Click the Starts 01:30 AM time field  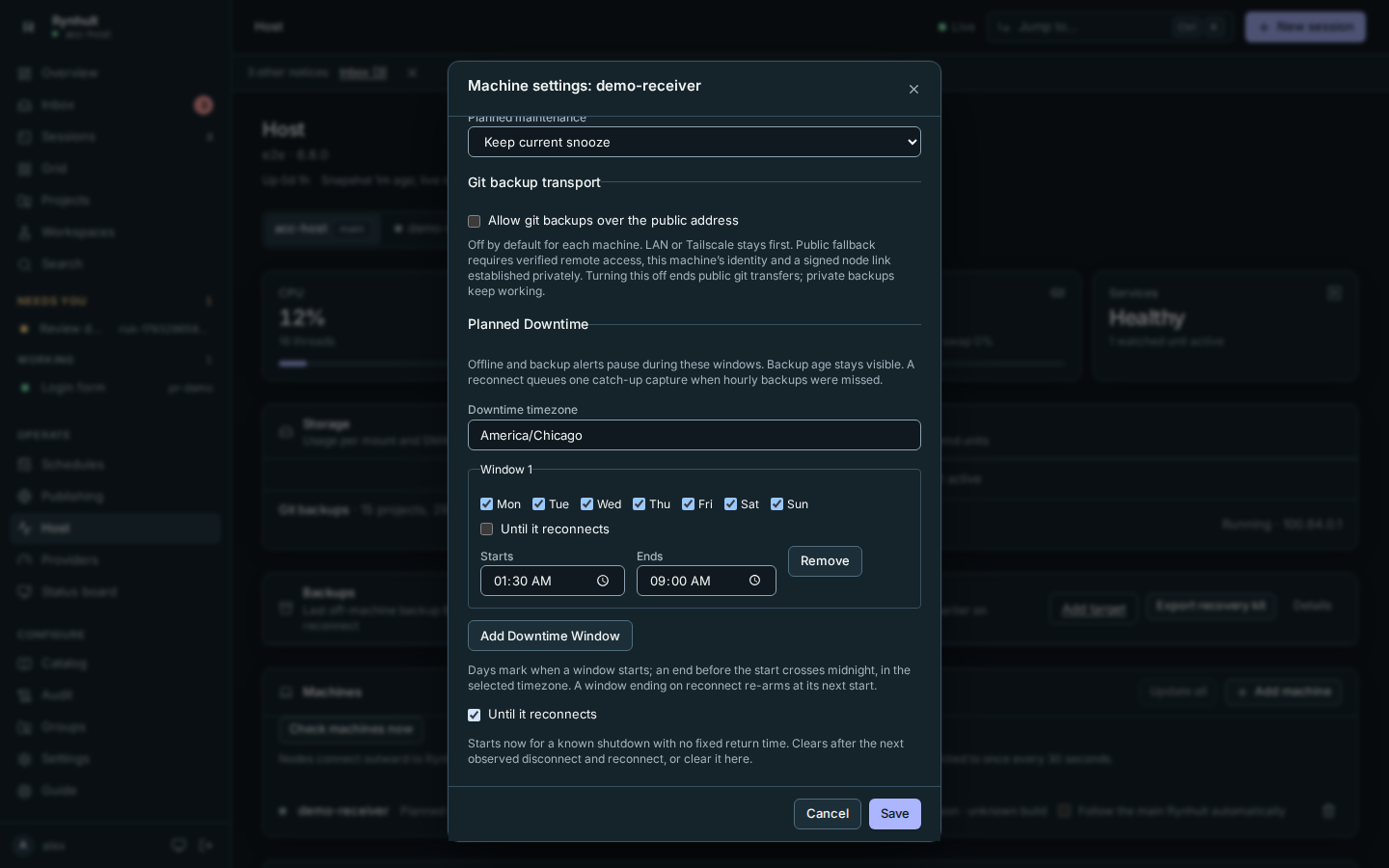553,581
